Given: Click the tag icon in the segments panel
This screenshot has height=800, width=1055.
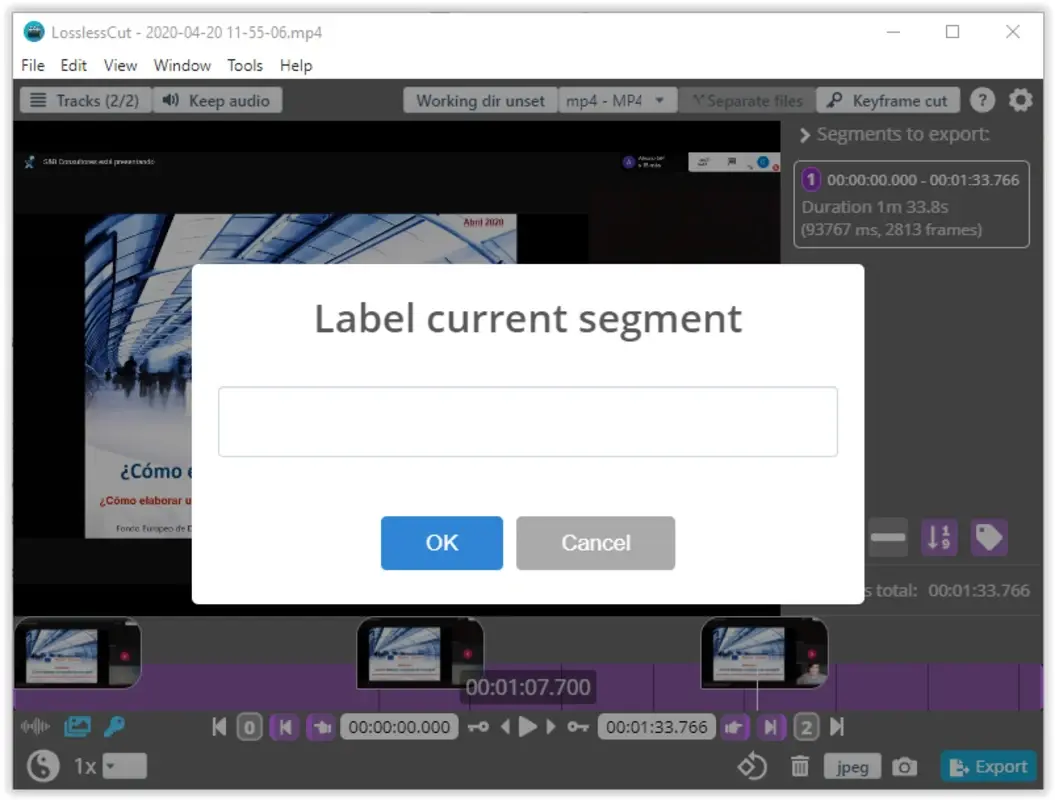Looking at the screenshot, I should tap(989, 537).
